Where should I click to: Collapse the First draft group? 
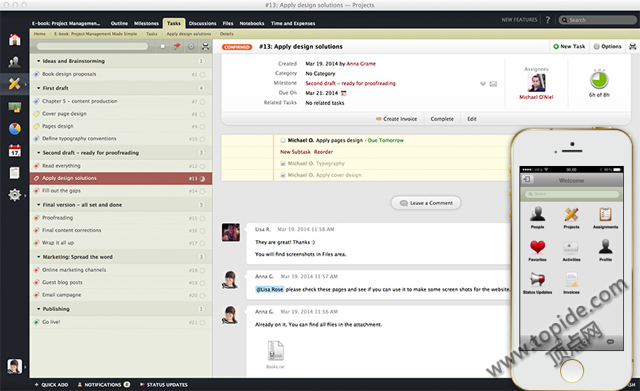(38, 88)
